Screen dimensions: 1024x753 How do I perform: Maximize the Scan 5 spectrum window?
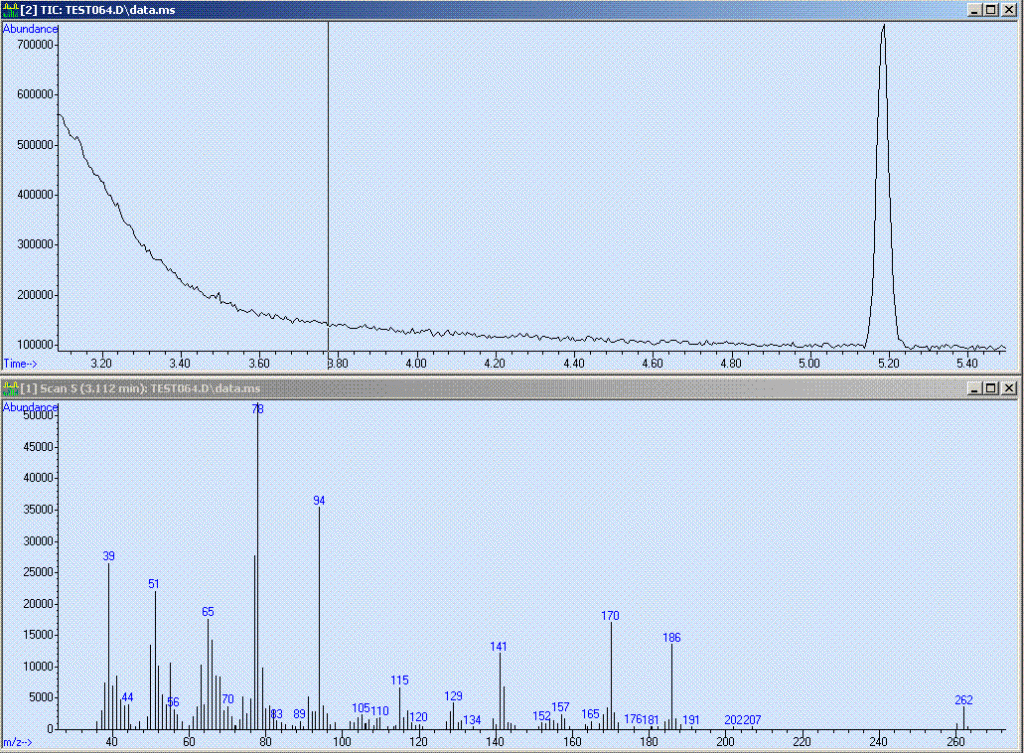[x=991, y=388]
